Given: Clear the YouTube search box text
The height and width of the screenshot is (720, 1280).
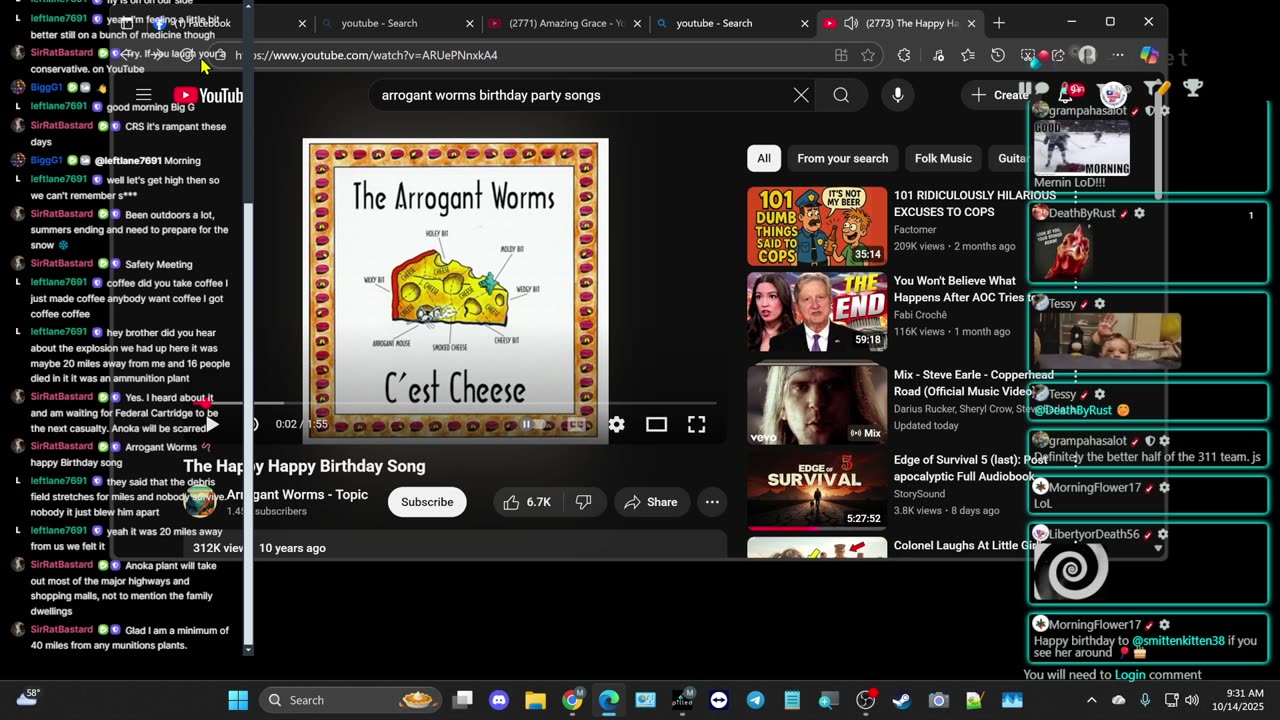Looking at the screenshot, I should point(801,95).
